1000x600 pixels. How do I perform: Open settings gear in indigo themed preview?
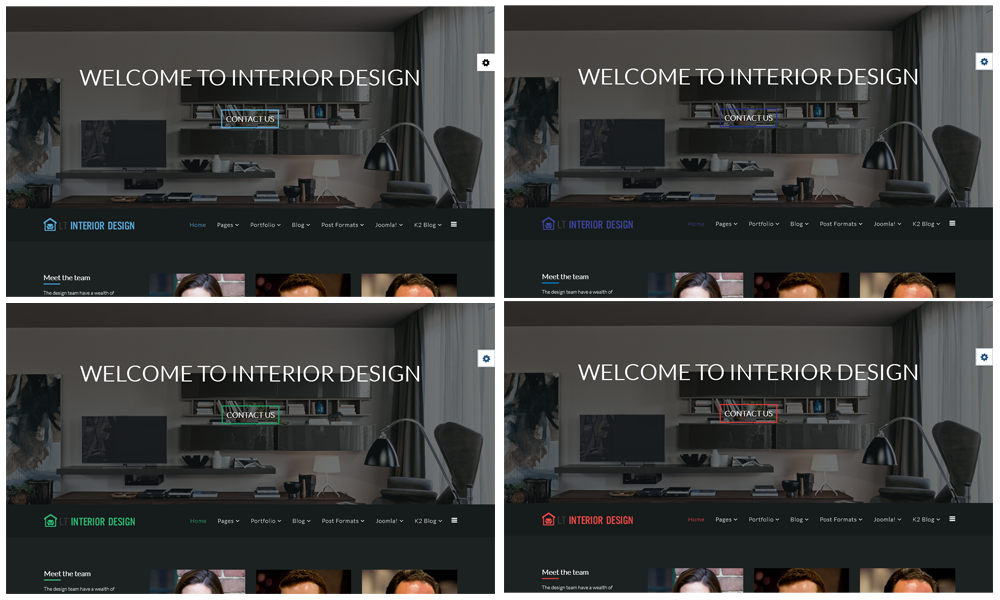point(984,61)
